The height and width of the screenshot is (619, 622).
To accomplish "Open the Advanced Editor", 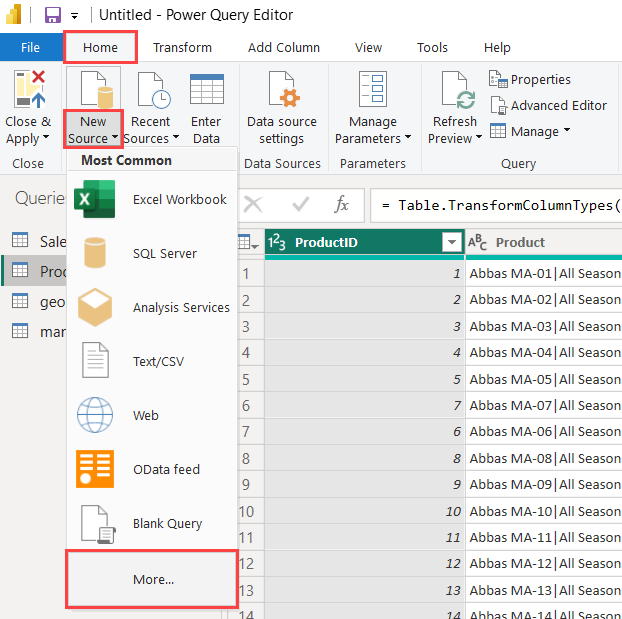I will 549,105.
